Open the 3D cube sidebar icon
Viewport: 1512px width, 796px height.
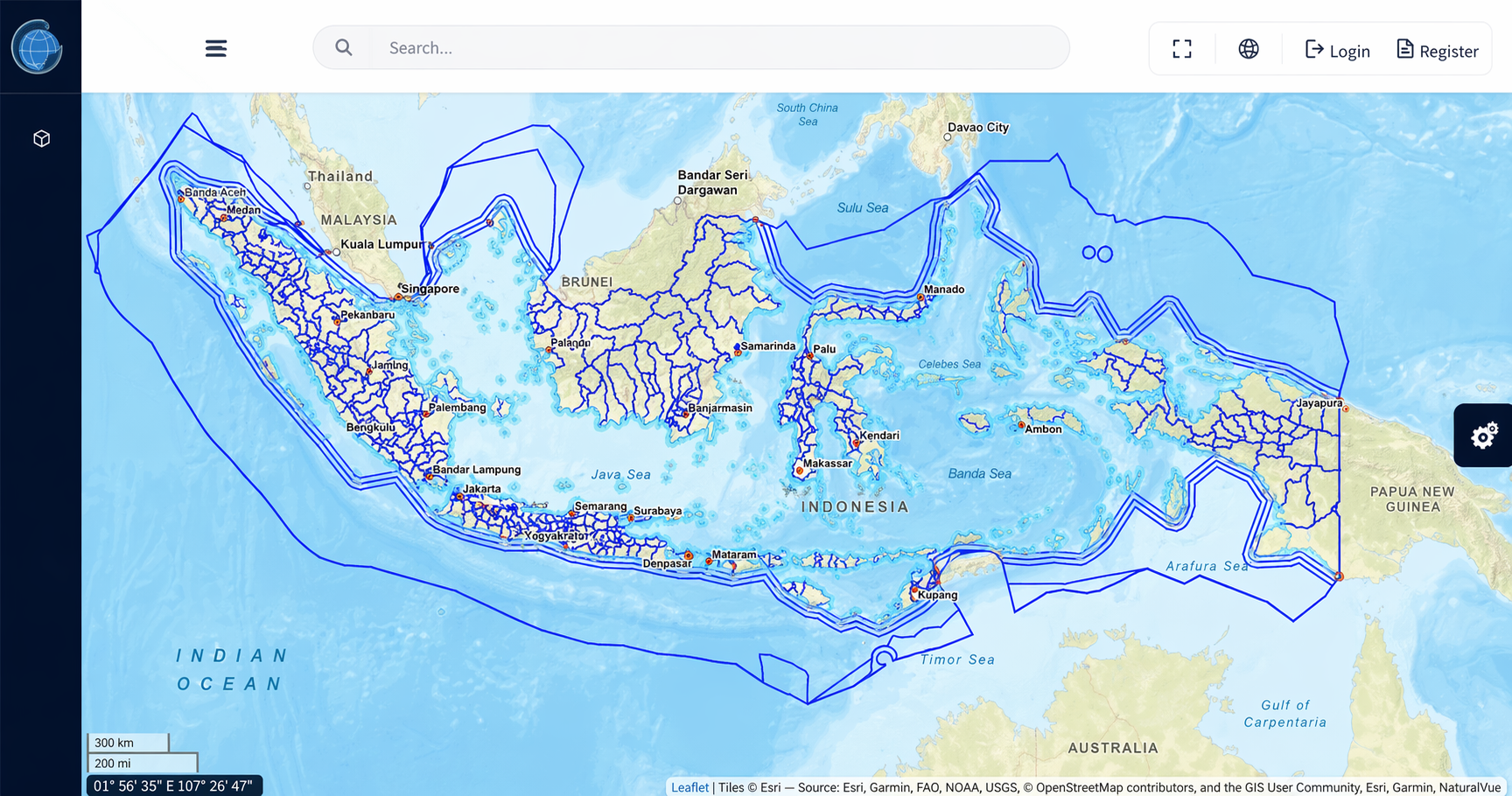tap(41, 139)
